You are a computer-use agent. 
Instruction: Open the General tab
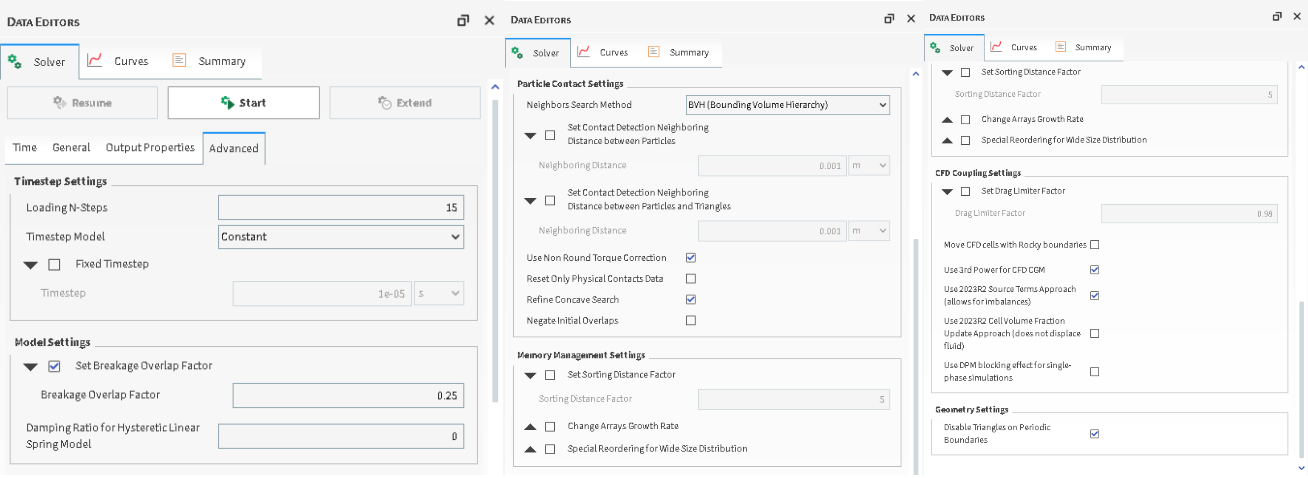pyautogui.click(x=71, y=148)
